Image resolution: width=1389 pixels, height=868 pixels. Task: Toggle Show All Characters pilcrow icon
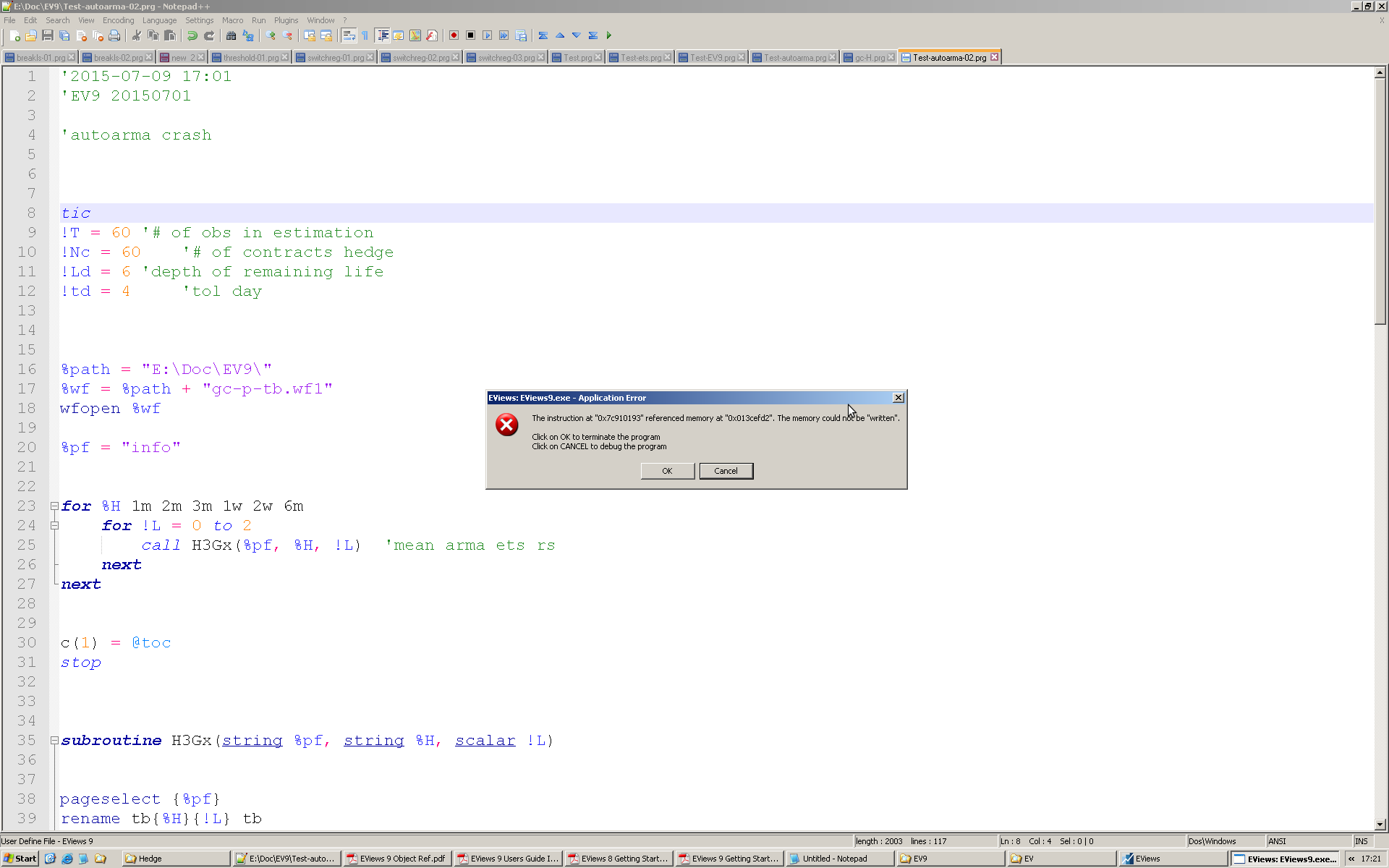(x=365, y=35)
